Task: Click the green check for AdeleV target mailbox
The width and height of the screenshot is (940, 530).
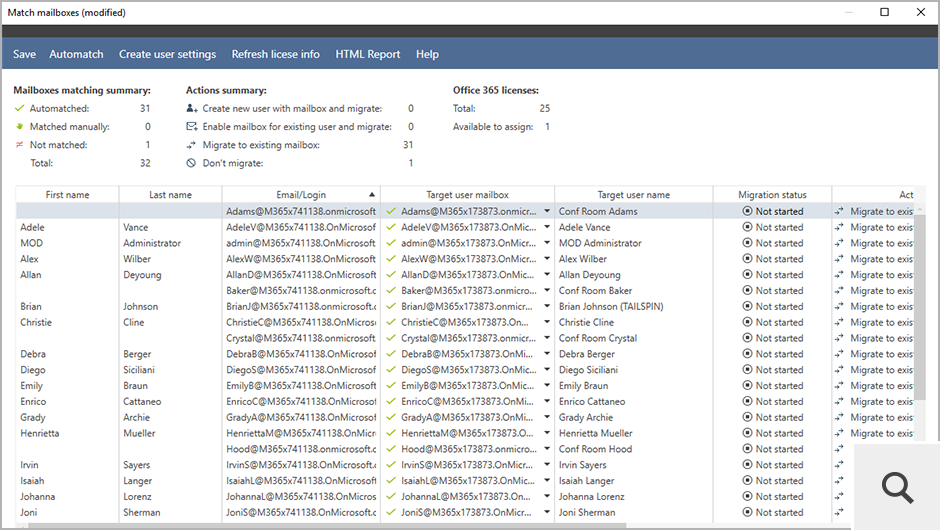Action: (x=391, y=227)
